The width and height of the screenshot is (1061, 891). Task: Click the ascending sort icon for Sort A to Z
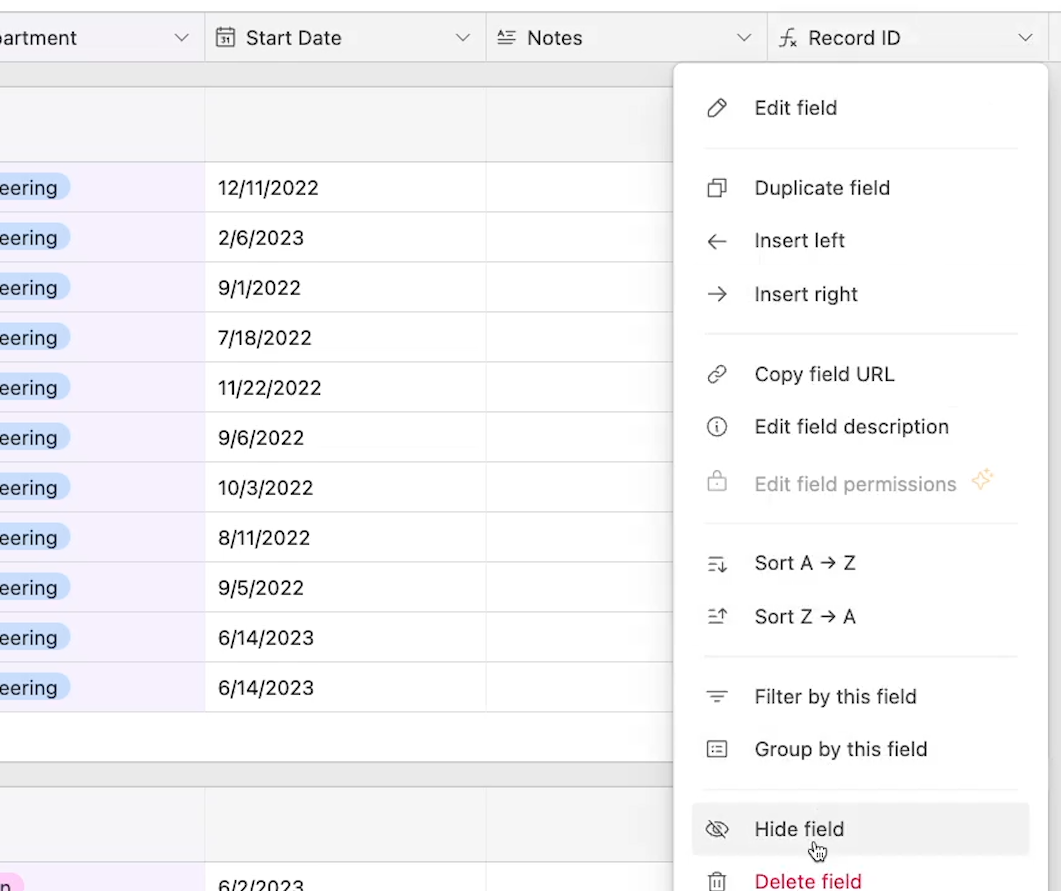(717, 564)
